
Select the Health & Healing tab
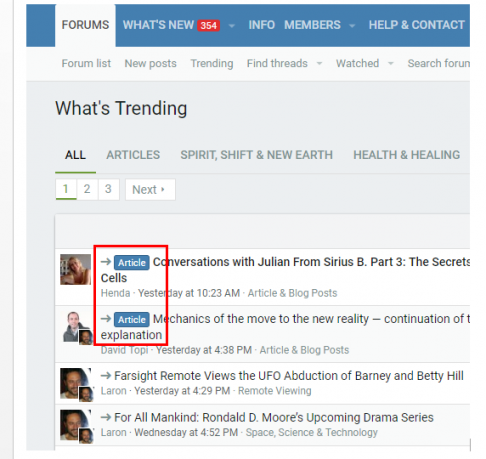[406, 155]
